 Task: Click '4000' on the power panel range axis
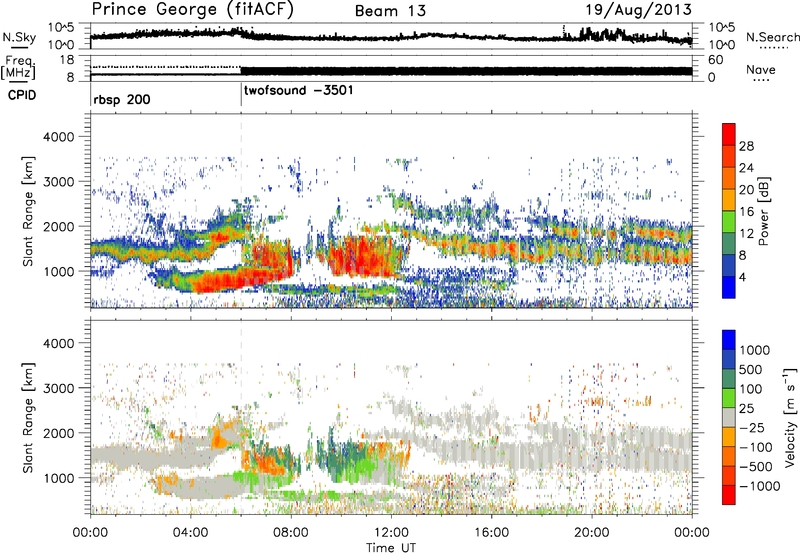click(59, 137)
